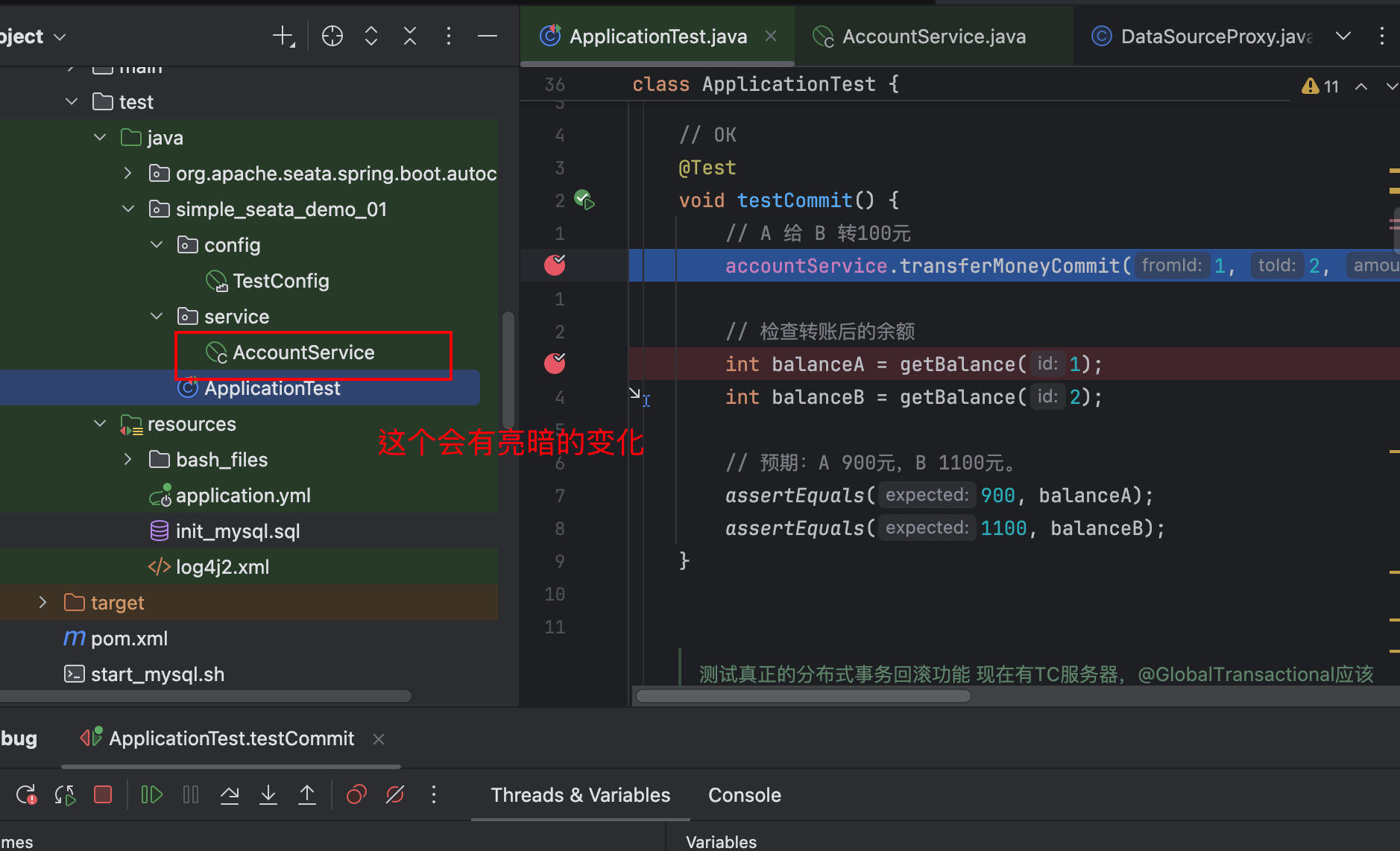Collapse all project tree nodes
Viewport: 1400px width, 851px height.
point(410,36)
